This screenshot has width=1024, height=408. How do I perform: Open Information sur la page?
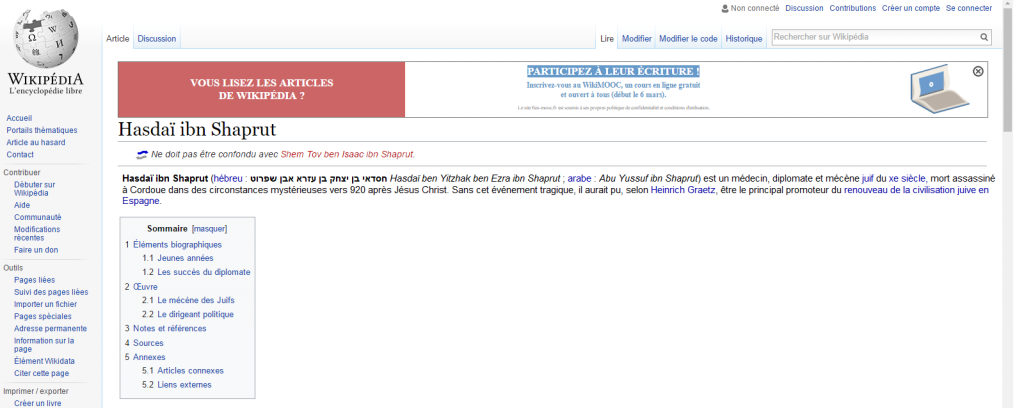pyautogui.click(x=44, y=345)
